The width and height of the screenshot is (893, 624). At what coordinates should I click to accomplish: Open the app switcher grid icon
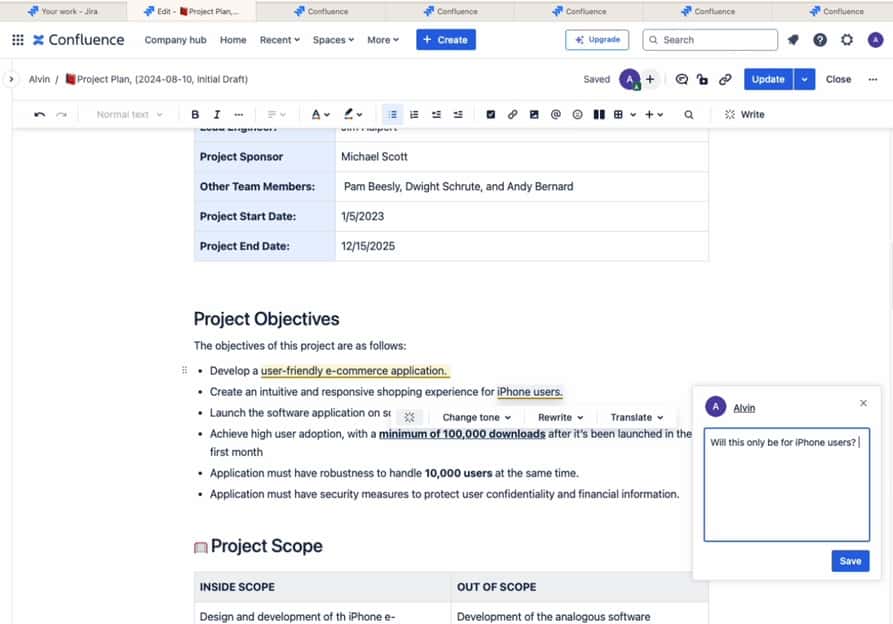click(18, 40)
